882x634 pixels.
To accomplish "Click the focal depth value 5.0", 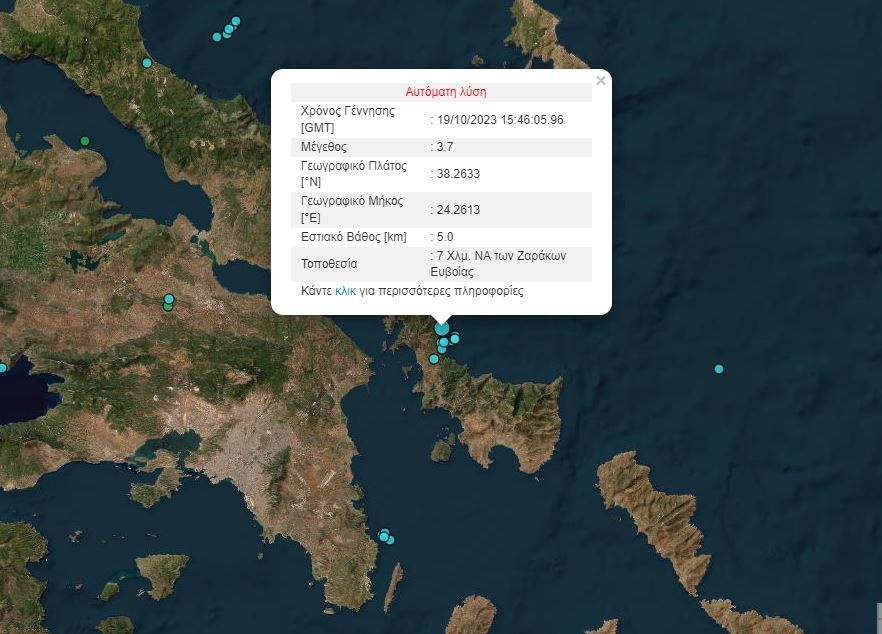I will pos(443,237).
